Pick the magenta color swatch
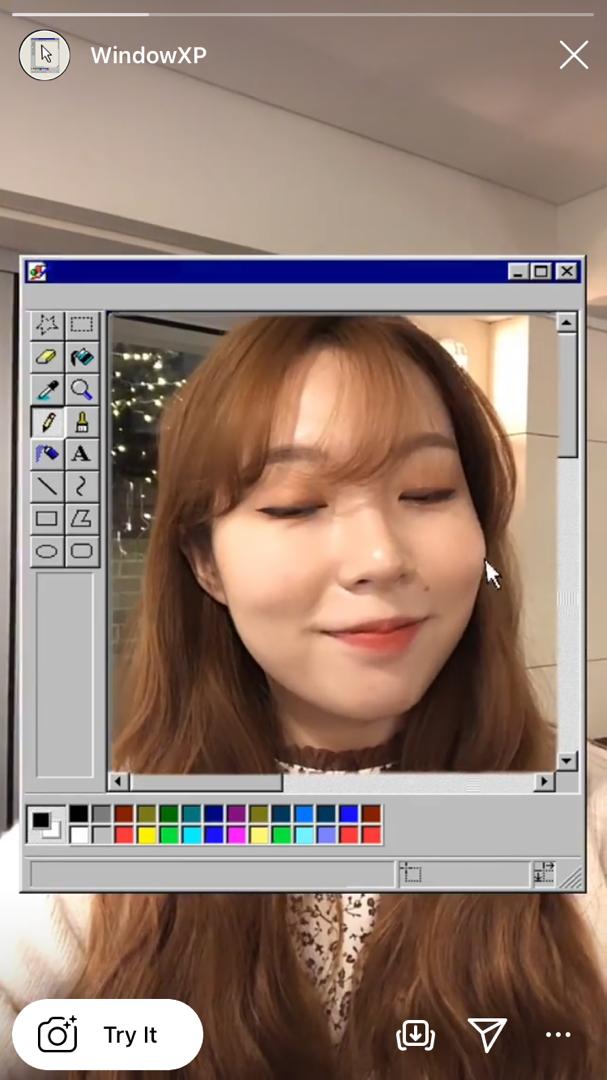 coord(236,834)
